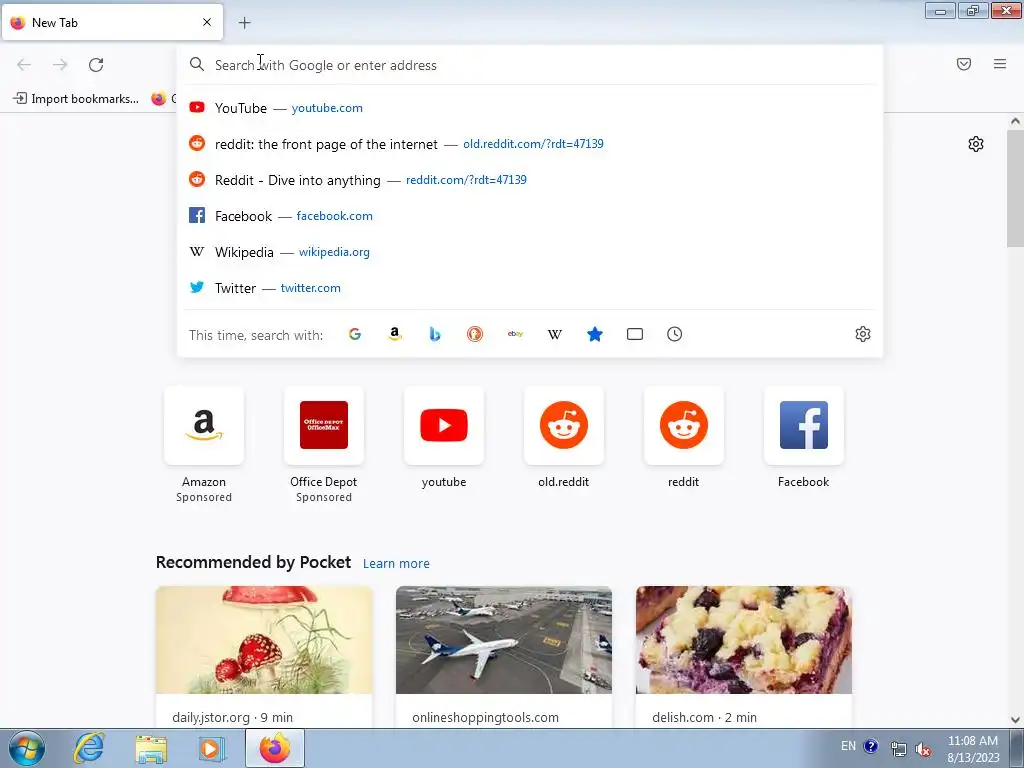Search this time with Bing icon
This screenshot has width=1024, height=768.
435,334
